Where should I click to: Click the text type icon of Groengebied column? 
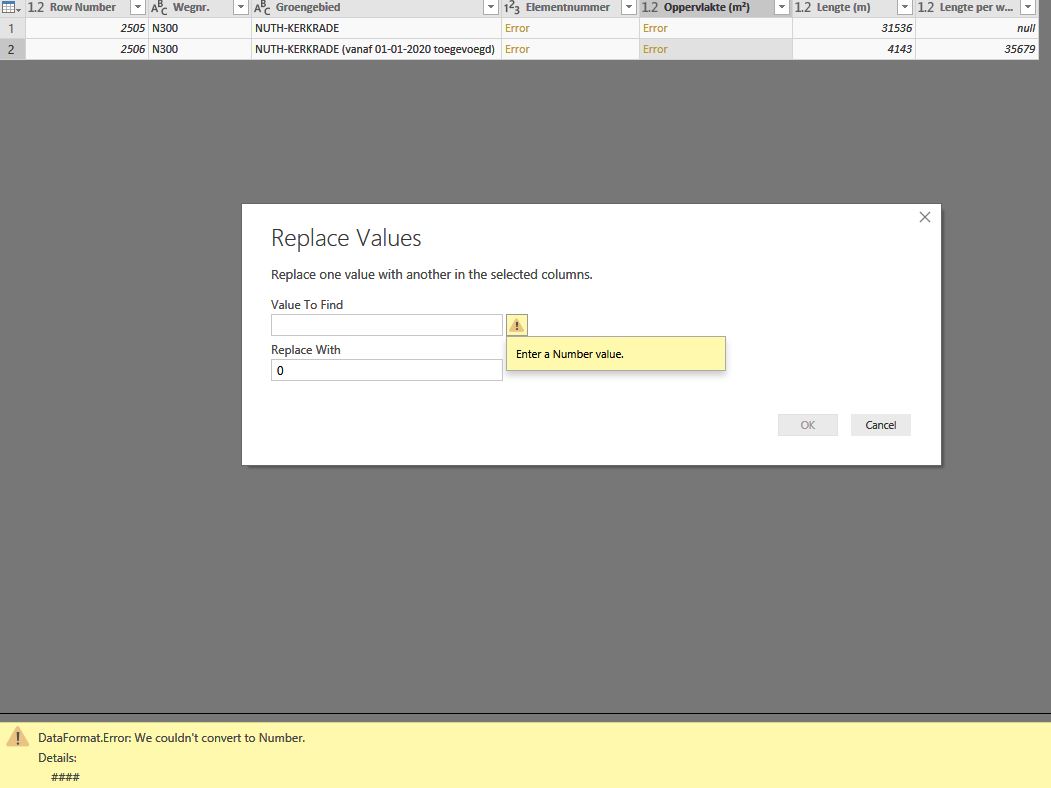pyautogui.click(x=262, y=7)
